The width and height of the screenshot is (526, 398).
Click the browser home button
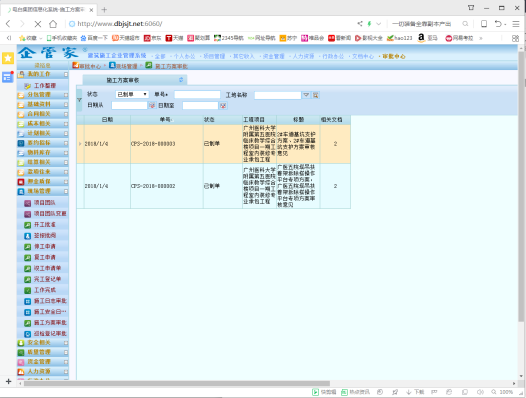[x=53, y=24]
